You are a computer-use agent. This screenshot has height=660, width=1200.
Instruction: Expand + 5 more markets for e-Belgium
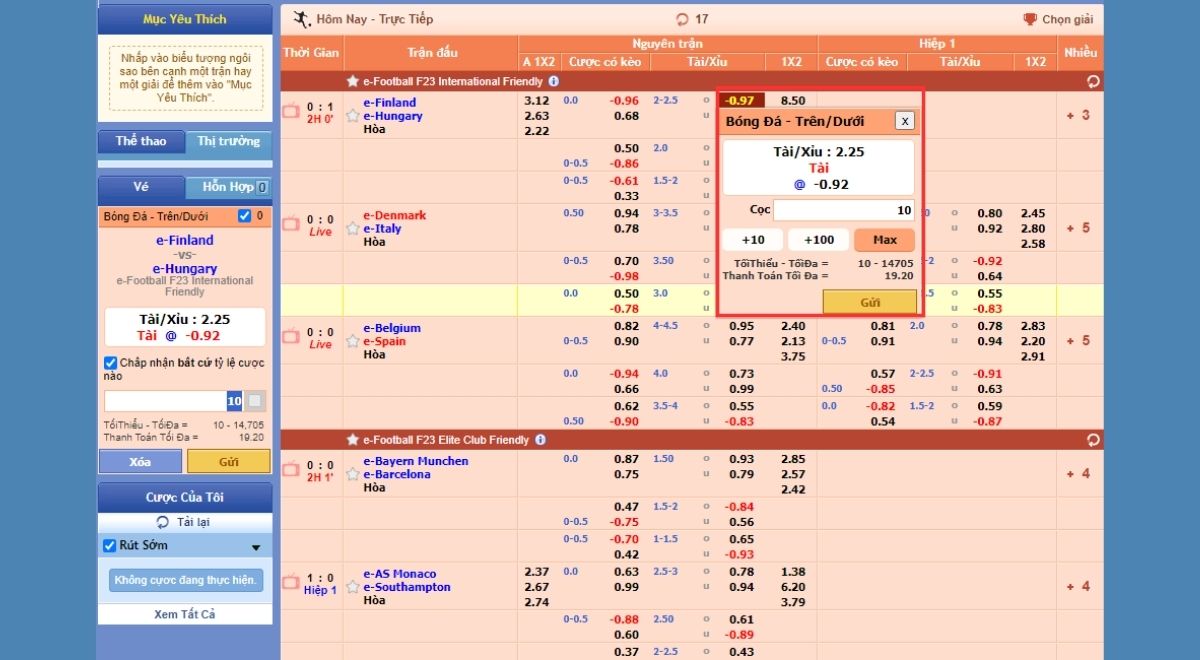[1078, 341]
